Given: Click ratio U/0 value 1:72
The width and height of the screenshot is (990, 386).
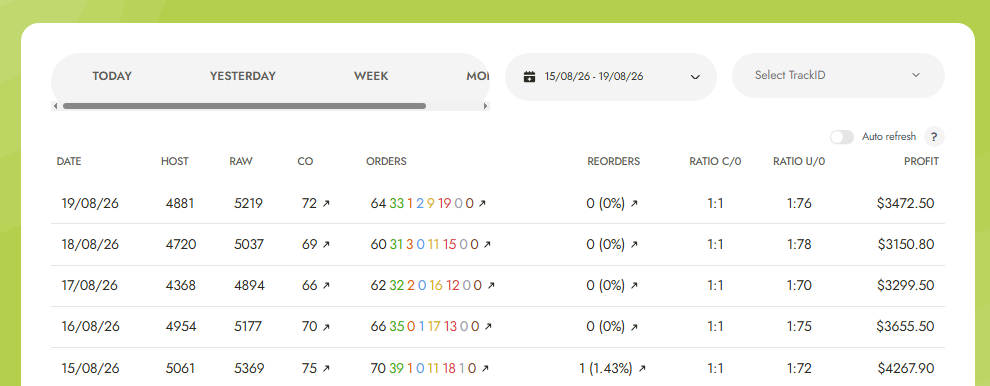Looking at the screenshot, I should [x=799, y=368].
